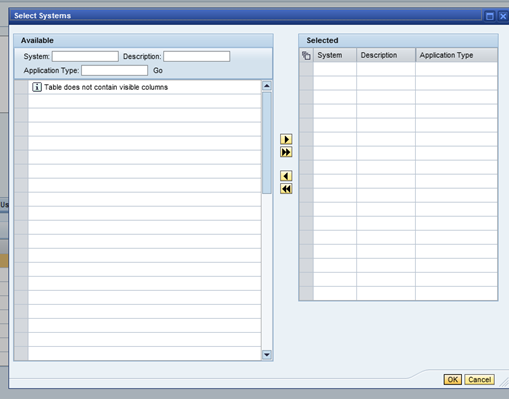
Task: Confirm with the OK button
Action: pyautogui.click(x=453, y=379)
